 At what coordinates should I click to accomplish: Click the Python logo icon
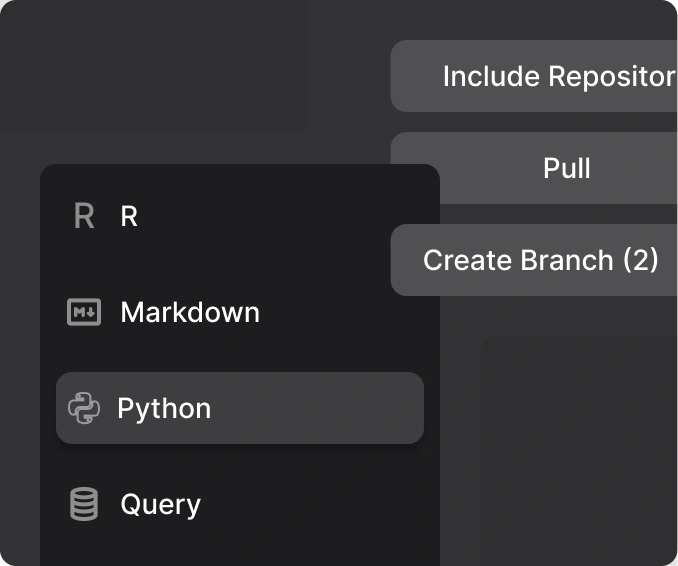pyautogui.click(x=84, y=408)
